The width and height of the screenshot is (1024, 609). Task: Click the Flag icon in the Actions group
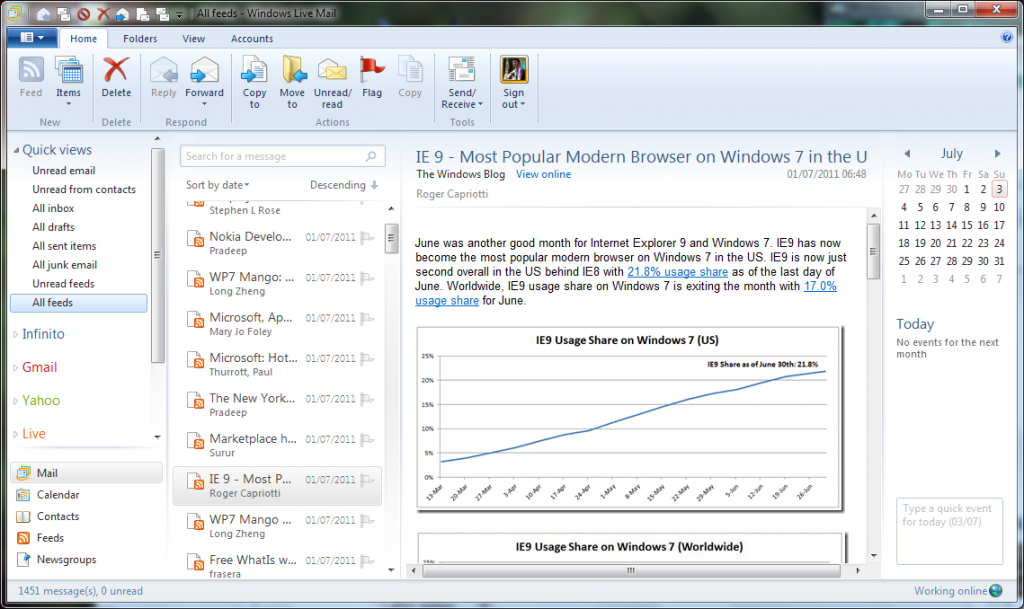tap(372, 72)
